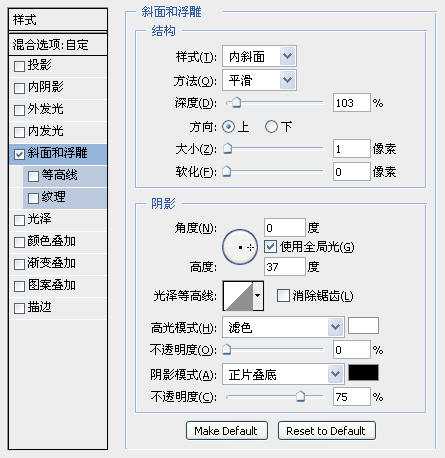
Task: Click the highlight 不透明度(O) slider handle
Action: coord(227,350)
